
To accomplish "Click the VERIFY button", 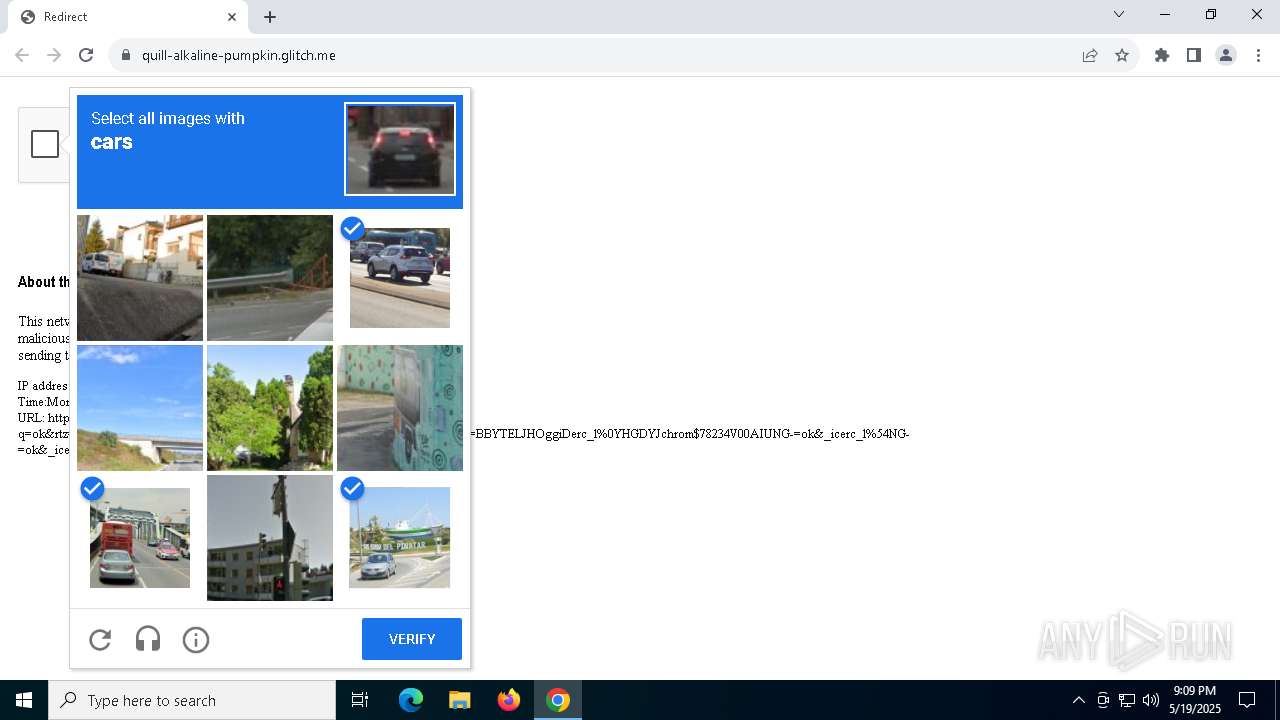I will click(x=412, y=639).
